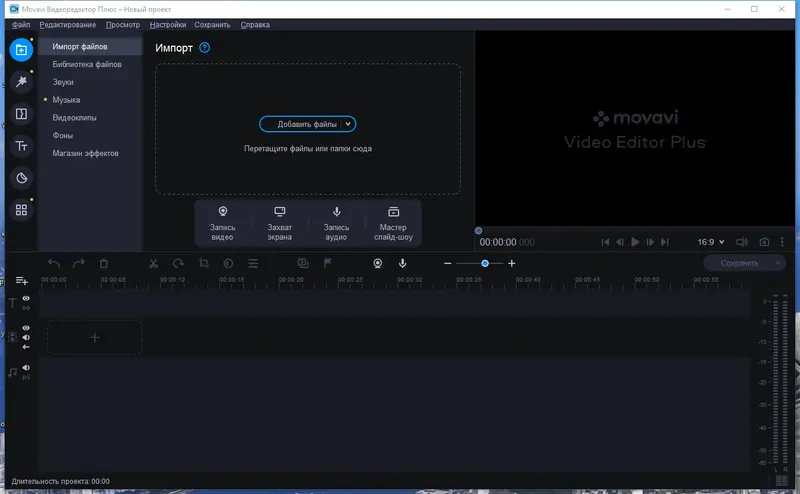Click the Add track icon
This screenshot has width=800, height=494.
tap(21, 281)
